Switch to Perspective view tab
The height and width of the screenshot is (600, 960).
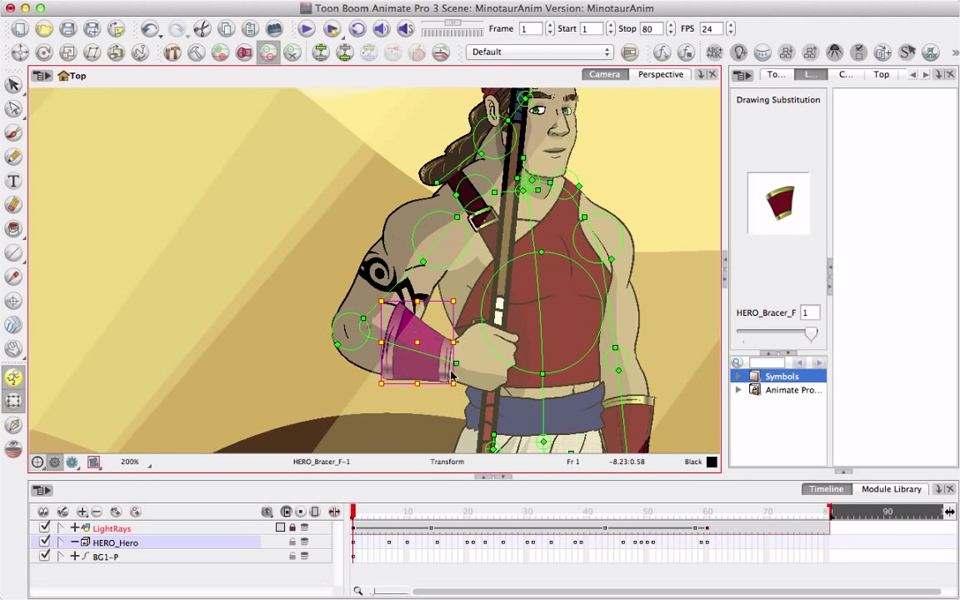[x=661, y=74]
